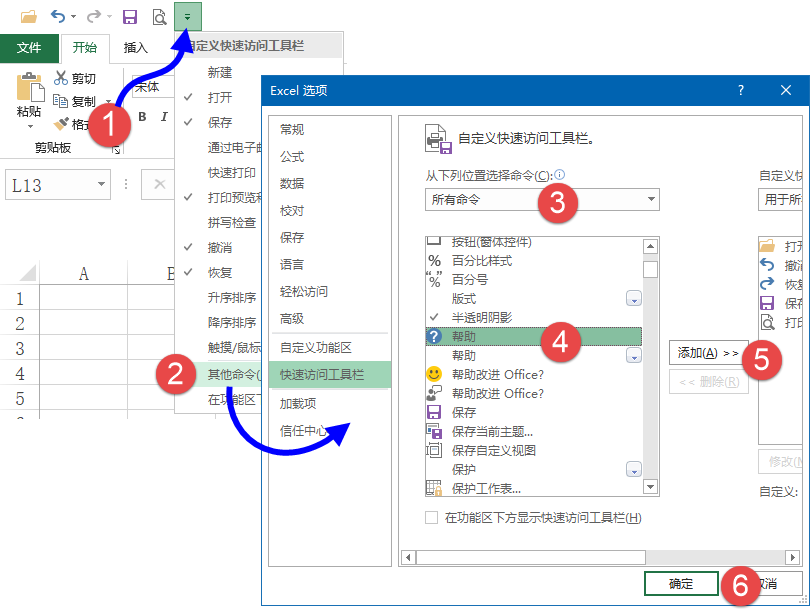Click the Paste clipboard icon
Screen dimensions: 812x612
(x=30, y=86)
